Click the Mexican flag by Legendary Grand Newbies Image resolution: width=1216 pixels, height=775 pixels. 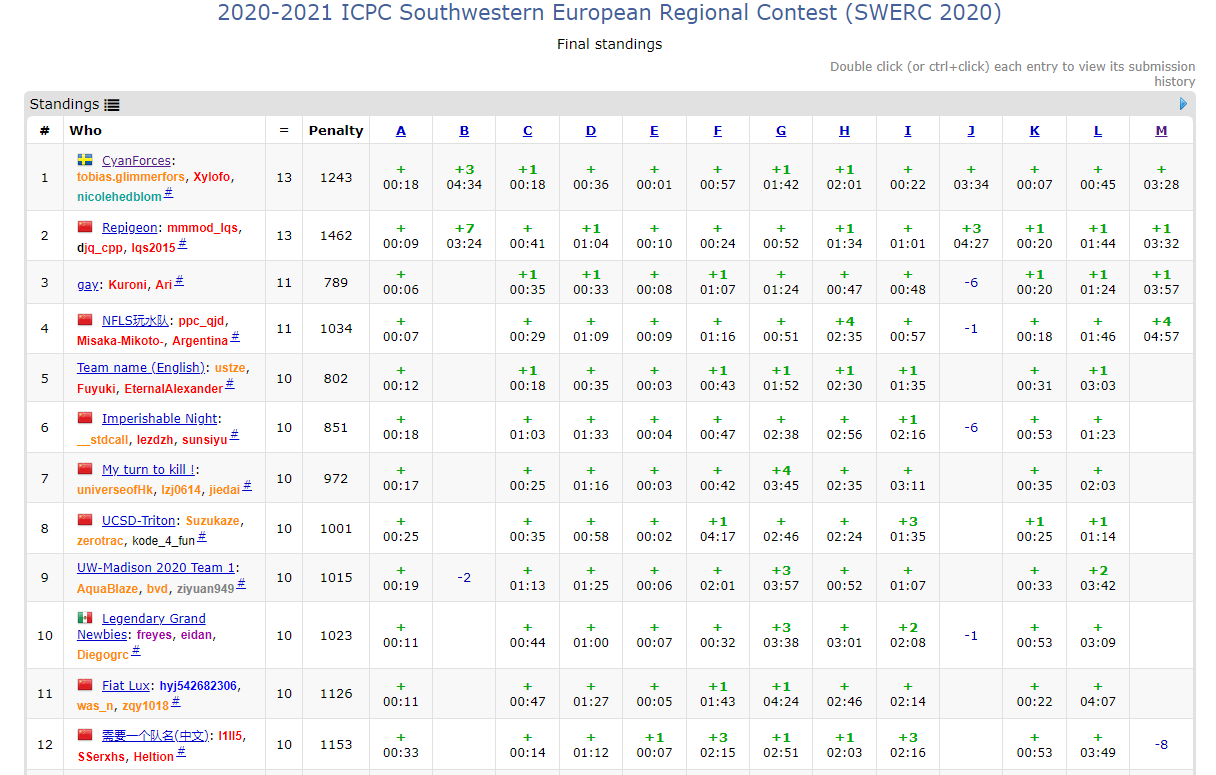click(85, 618)
